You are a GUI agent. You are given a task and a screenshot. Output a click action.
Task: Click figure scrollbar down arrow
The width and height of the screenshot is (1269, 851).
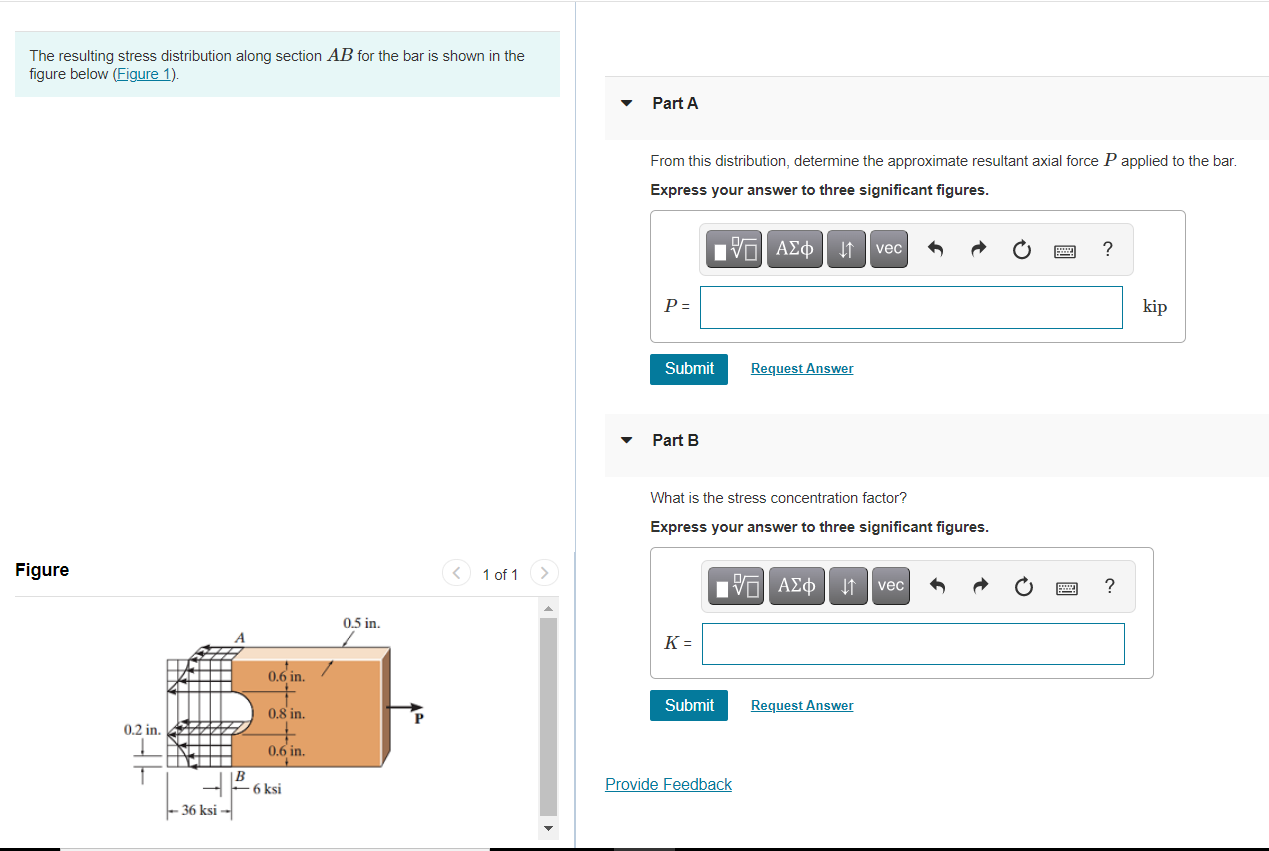click(x=548, y=828)
